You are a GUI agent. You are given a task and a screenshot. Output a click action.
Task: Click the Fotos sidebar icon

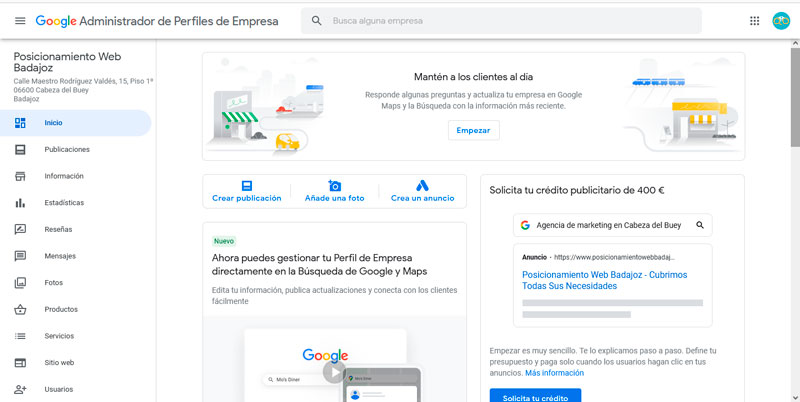point(20,283)
